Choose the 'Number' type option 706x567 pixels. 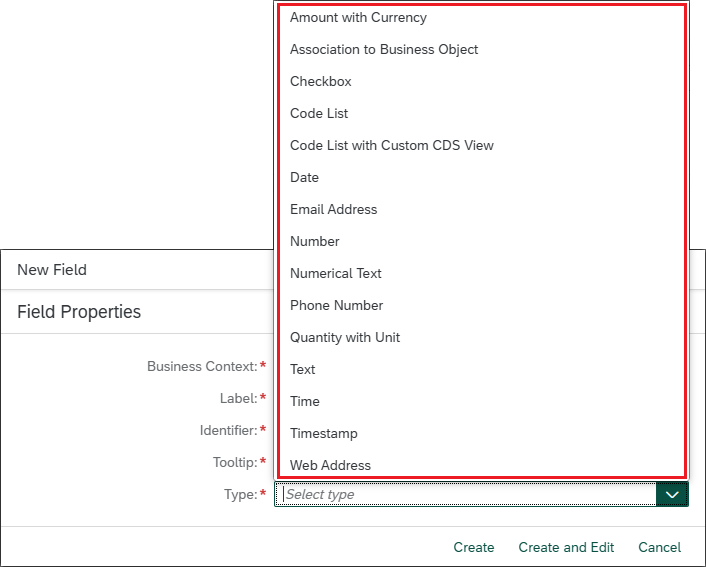point(315,241)
